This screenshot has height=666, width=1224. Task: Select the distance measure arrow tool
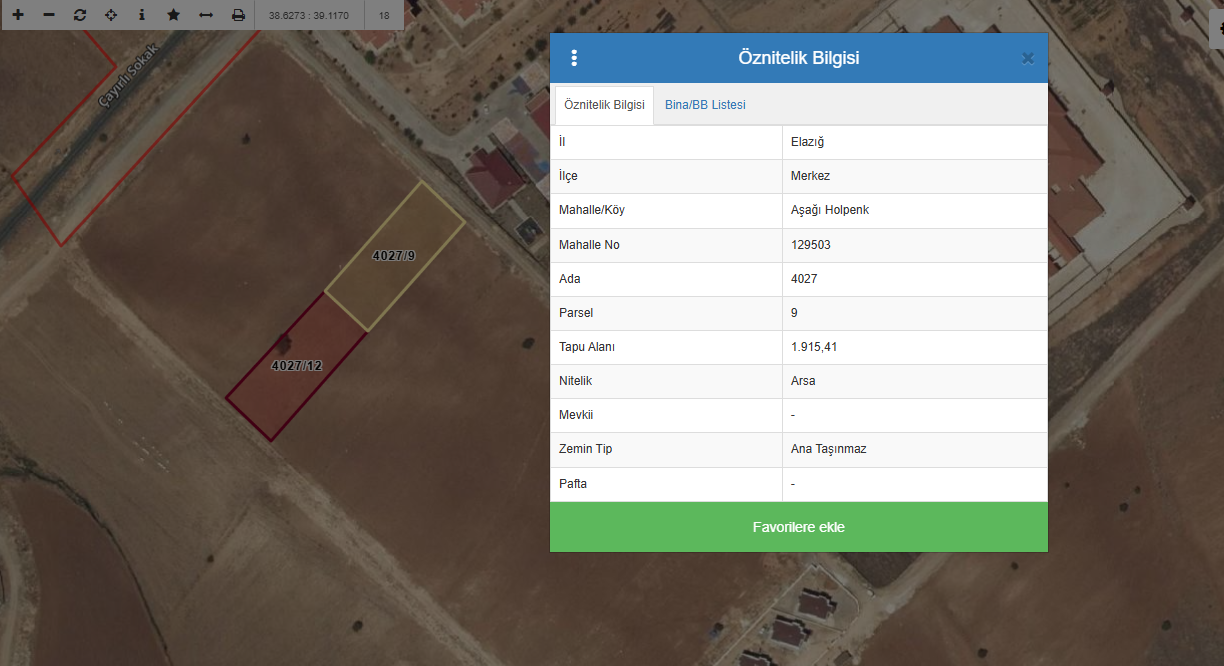[206, 15]
